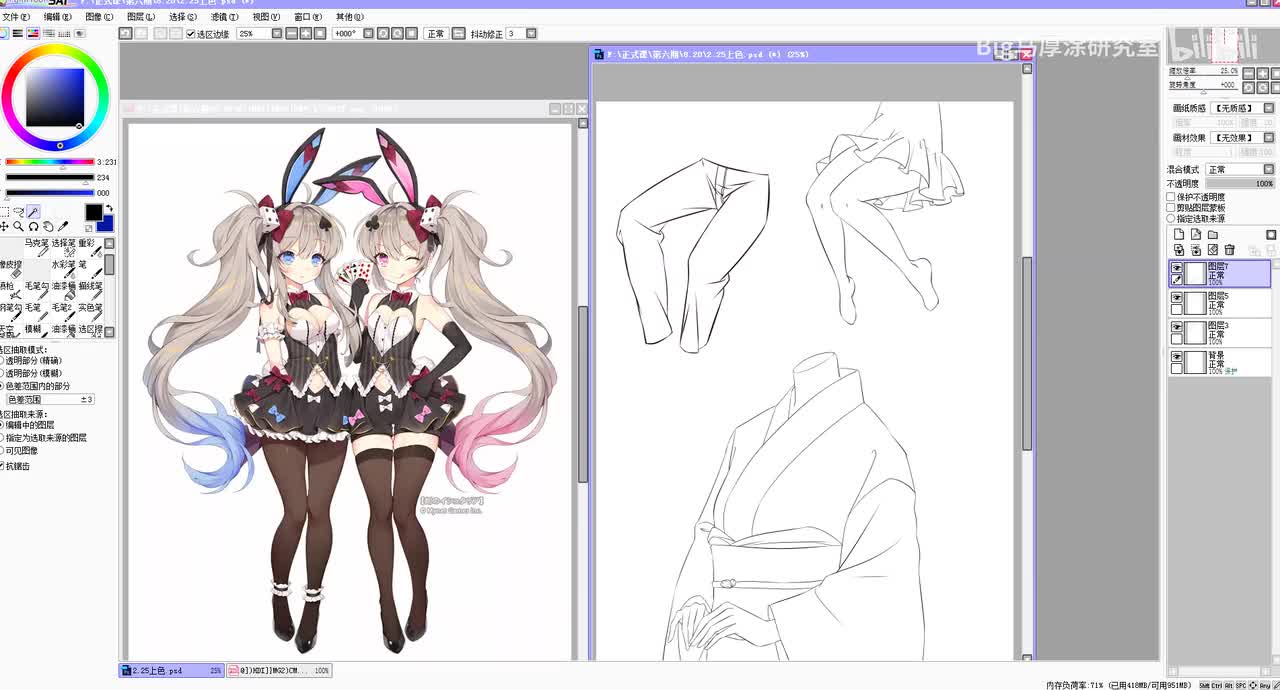Open the rotation angle dropdown +000°

tap(368, 33)
